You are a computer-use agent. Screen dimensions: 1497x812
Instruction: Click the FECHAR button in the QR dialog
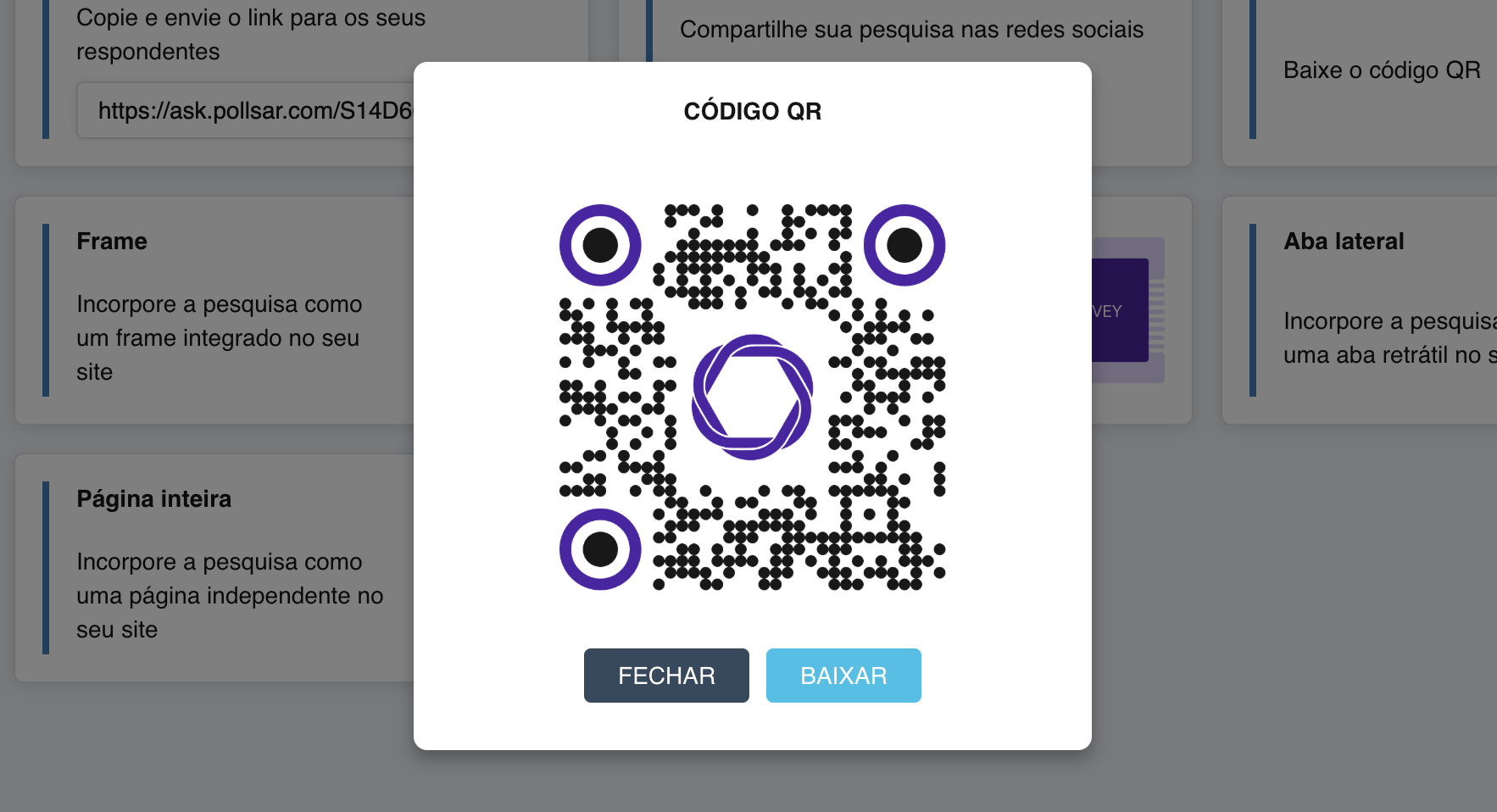coord(666,676)
